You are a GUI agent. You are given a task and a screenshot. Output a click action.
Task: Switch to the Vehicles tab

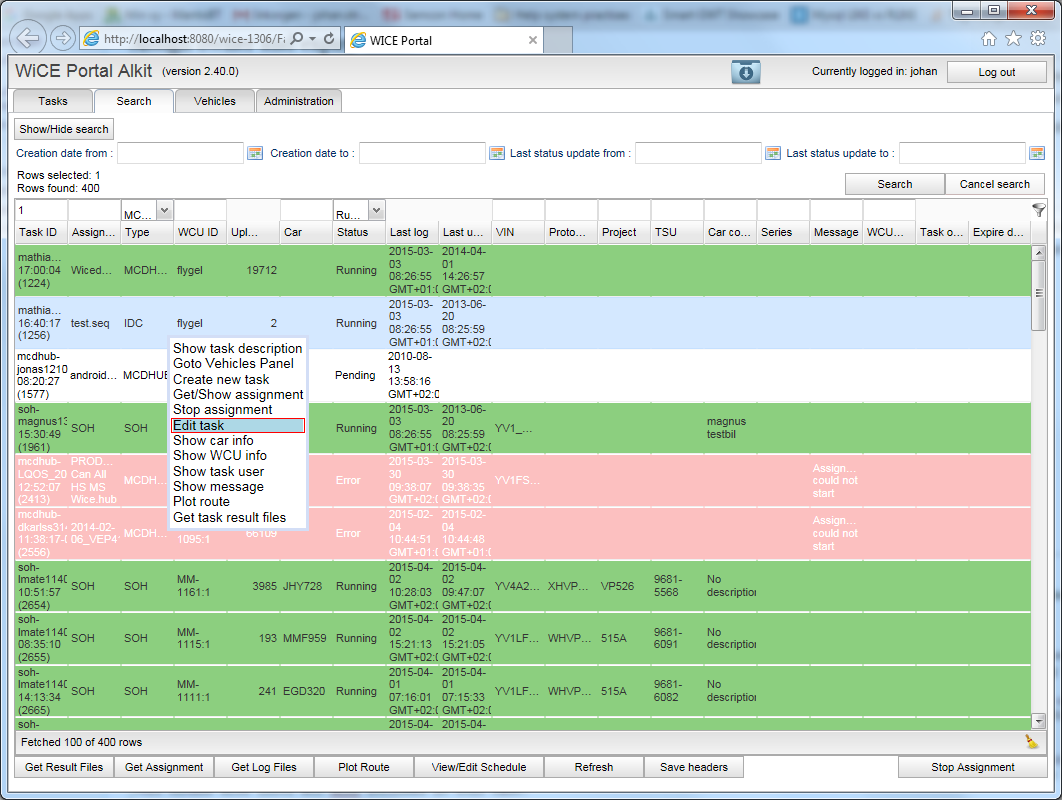pyautogui.click(x=215, y=101)
